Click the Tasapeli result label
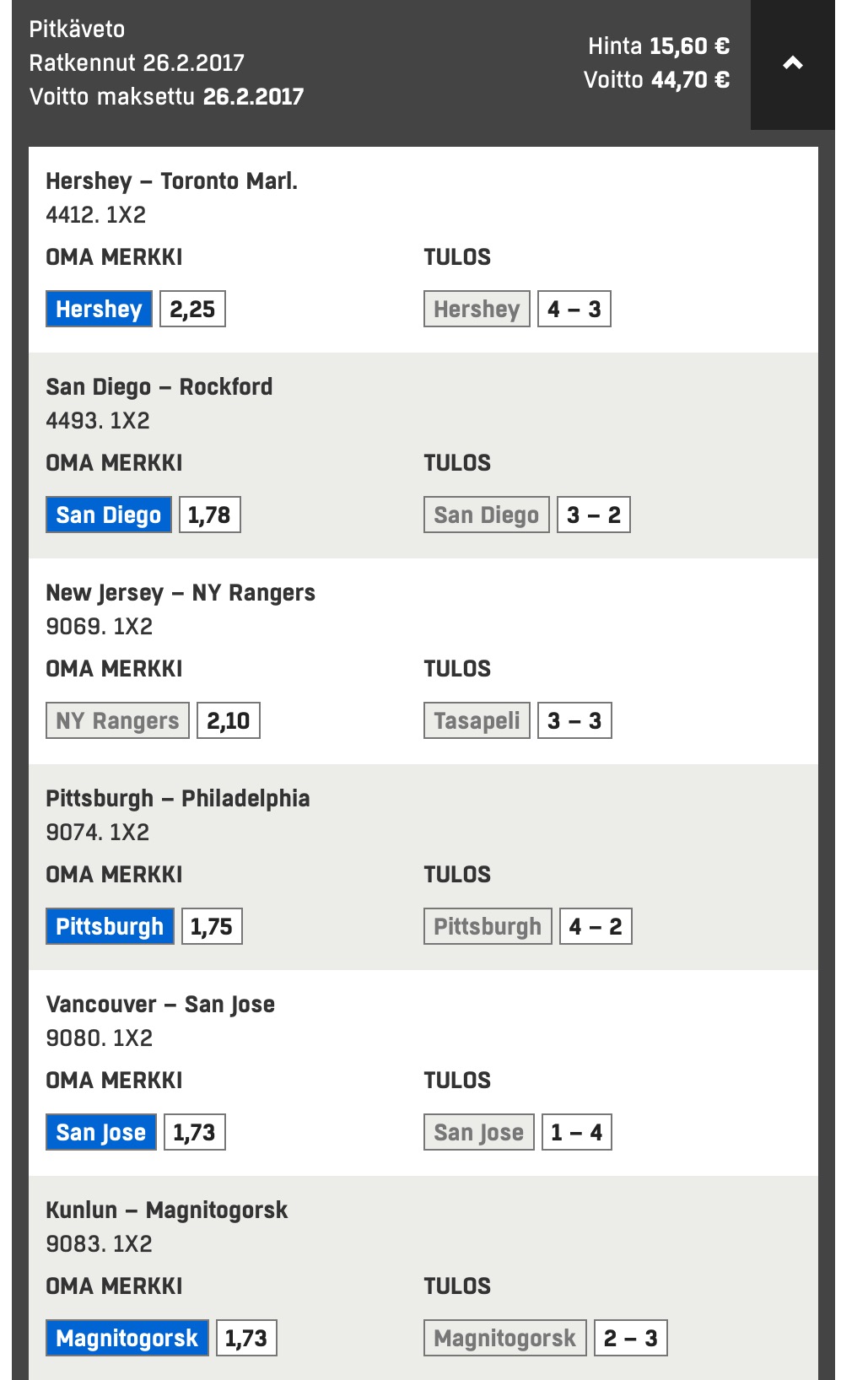 477,720
